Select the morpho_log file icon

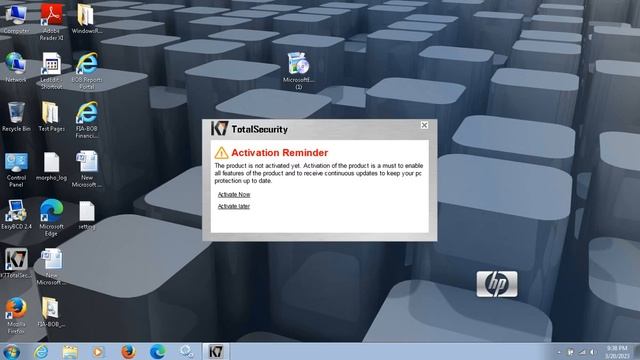51,167
